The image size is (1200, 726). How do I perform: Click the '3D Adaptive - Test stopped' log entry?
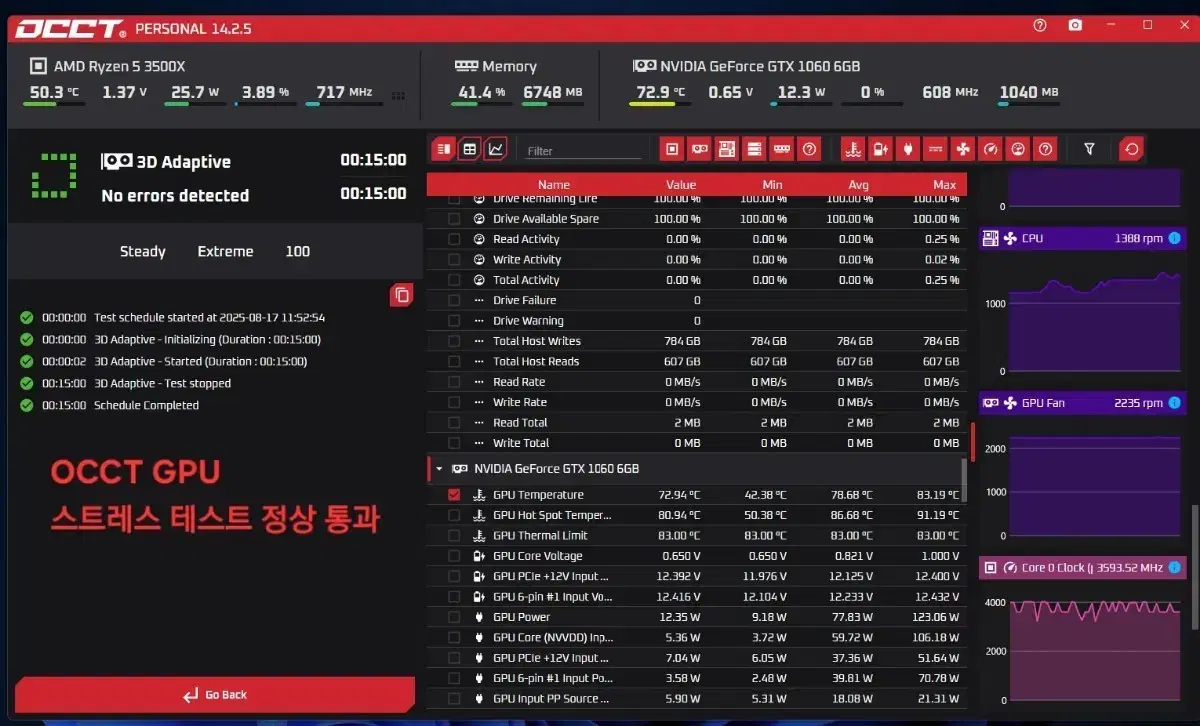pos(162,383)
